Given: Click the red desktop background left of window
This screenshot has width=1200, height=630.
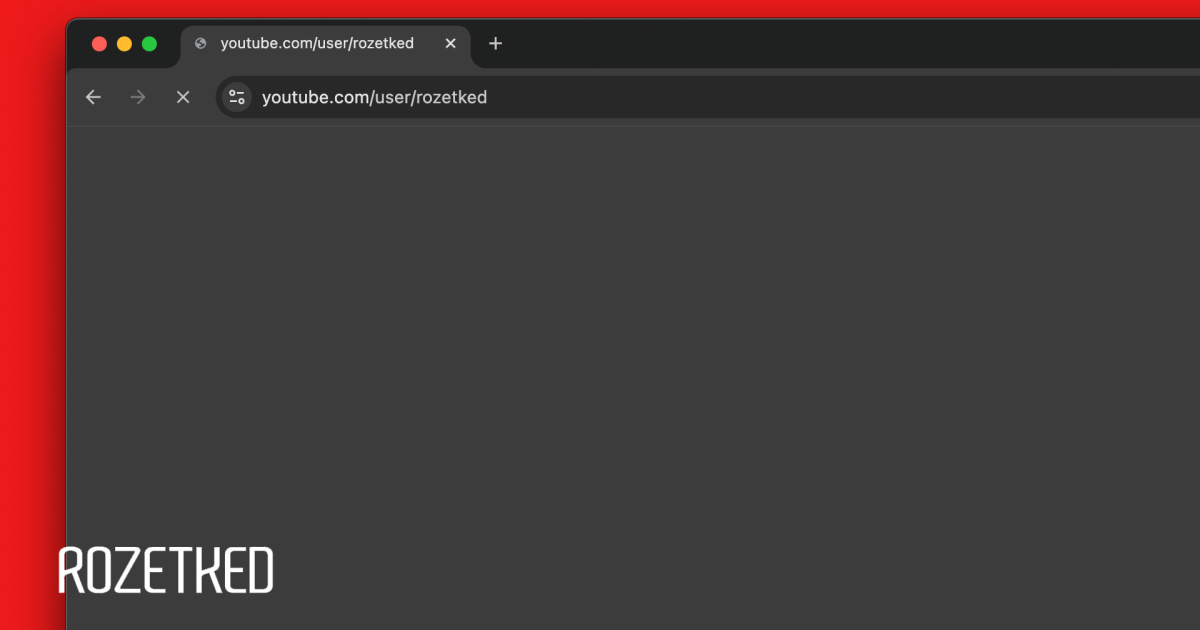Looking at the screenshot, I should click(x=30, y=300).
